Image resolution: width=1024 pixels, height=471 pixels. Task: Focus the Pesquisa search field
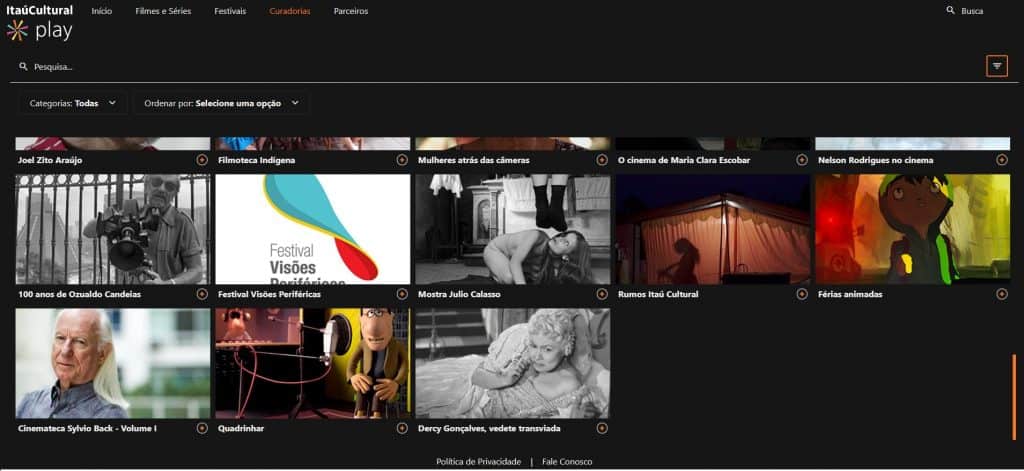(496, 67)
